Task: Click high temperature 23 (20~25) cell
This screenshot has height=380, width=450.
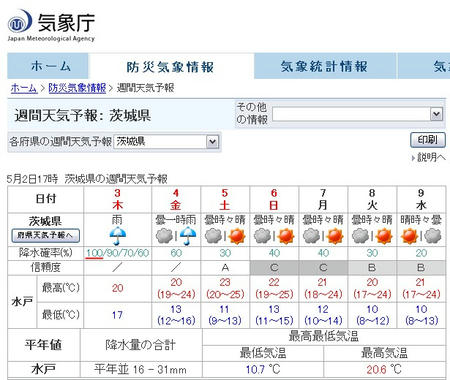Action: [225, 288]
